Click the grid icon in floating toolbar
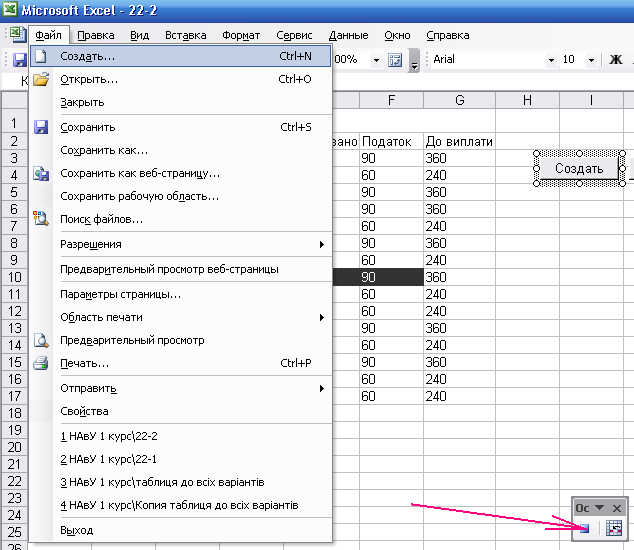634x550 pixels. point(614,528)
